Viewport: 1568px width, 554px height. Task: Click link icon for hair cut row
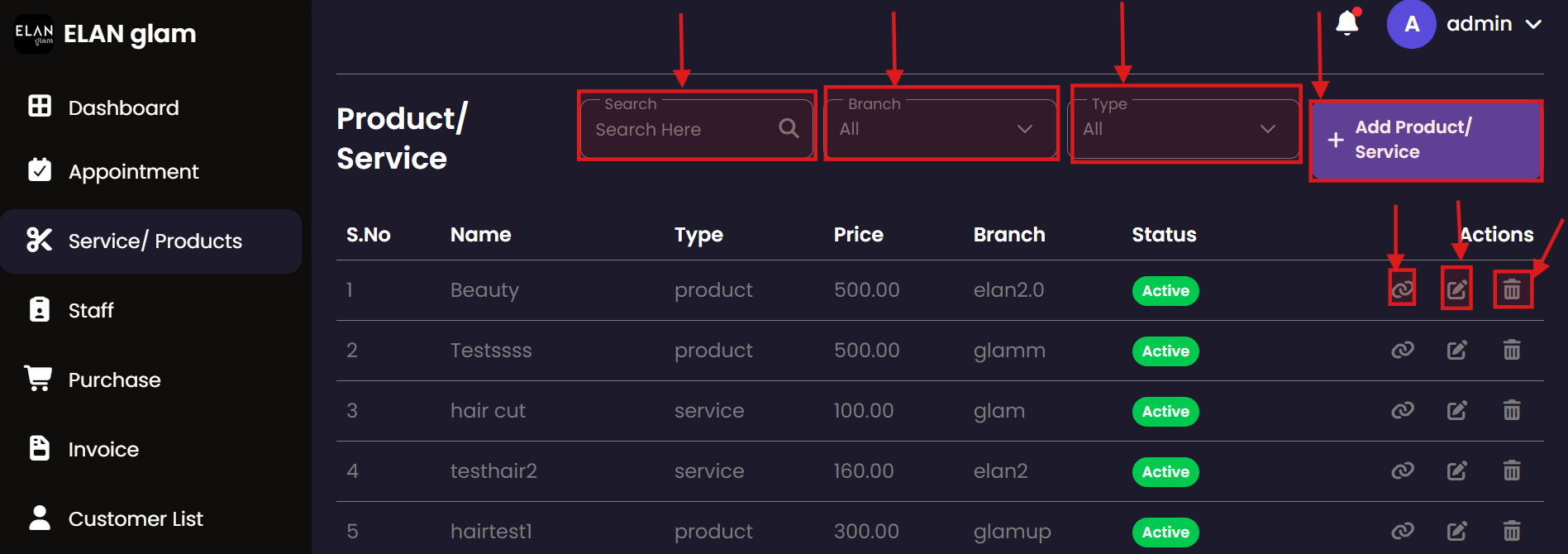click(x=1402, y=410)
